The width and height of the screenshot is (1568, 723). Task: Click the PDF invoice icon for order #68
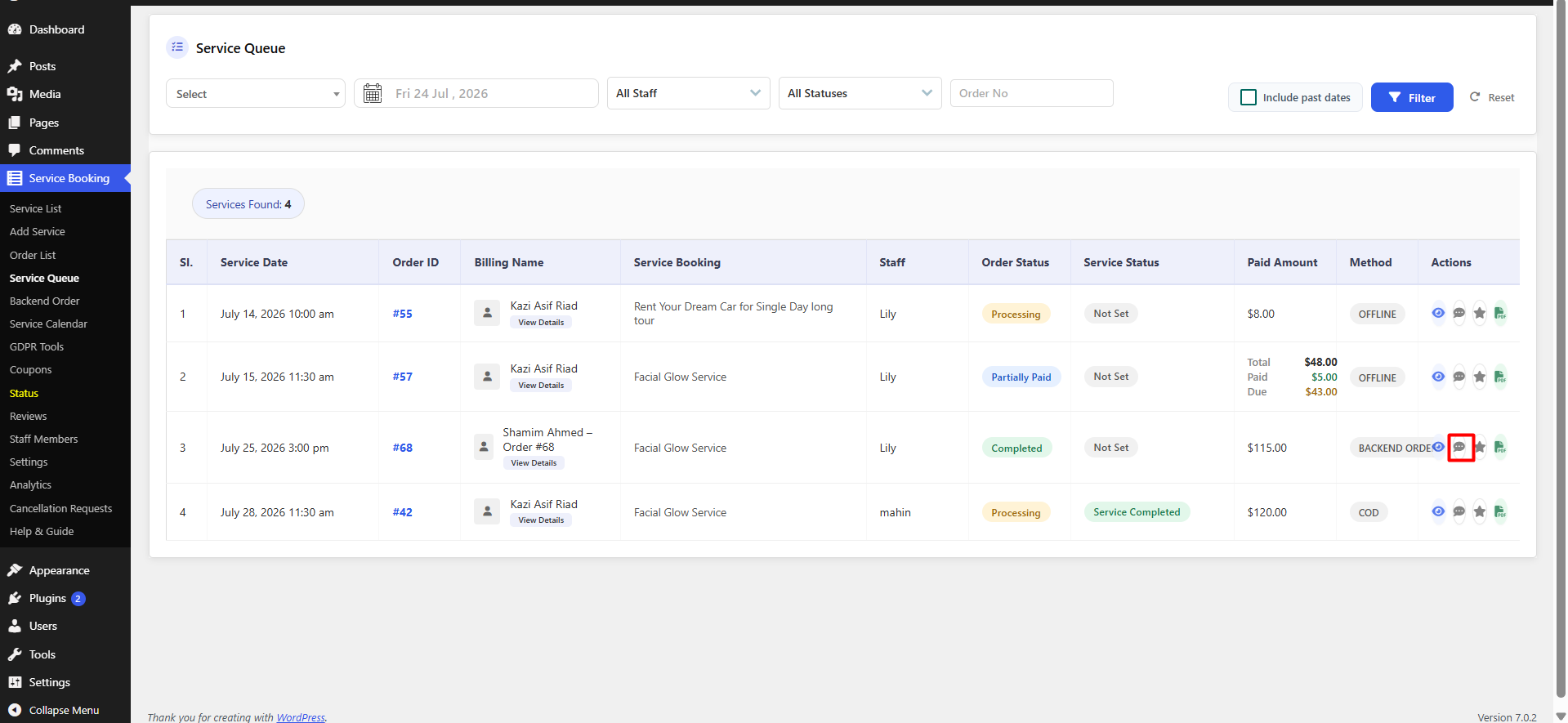(x=1500, y=447)
